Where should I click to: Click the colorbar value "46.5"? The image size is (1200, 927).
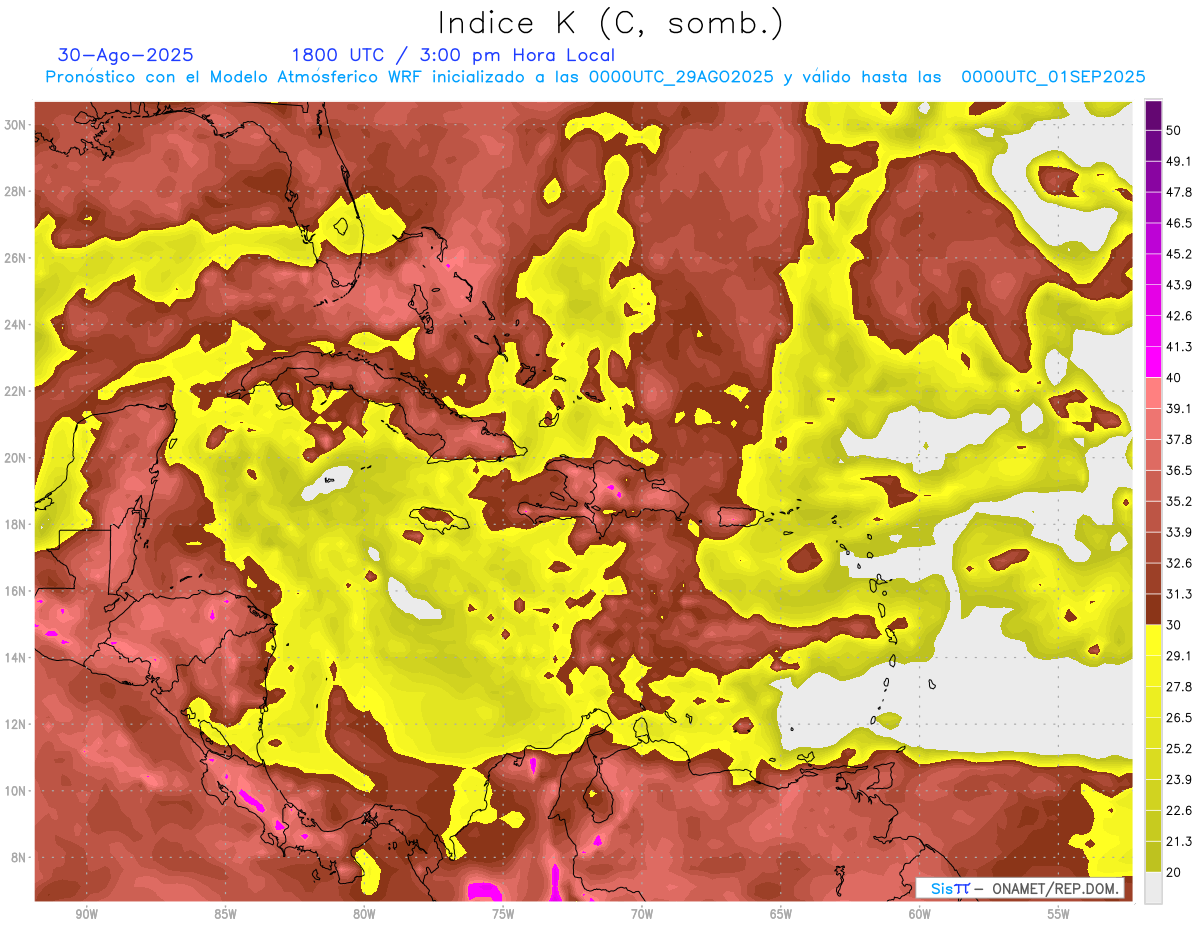[1178, 223]
